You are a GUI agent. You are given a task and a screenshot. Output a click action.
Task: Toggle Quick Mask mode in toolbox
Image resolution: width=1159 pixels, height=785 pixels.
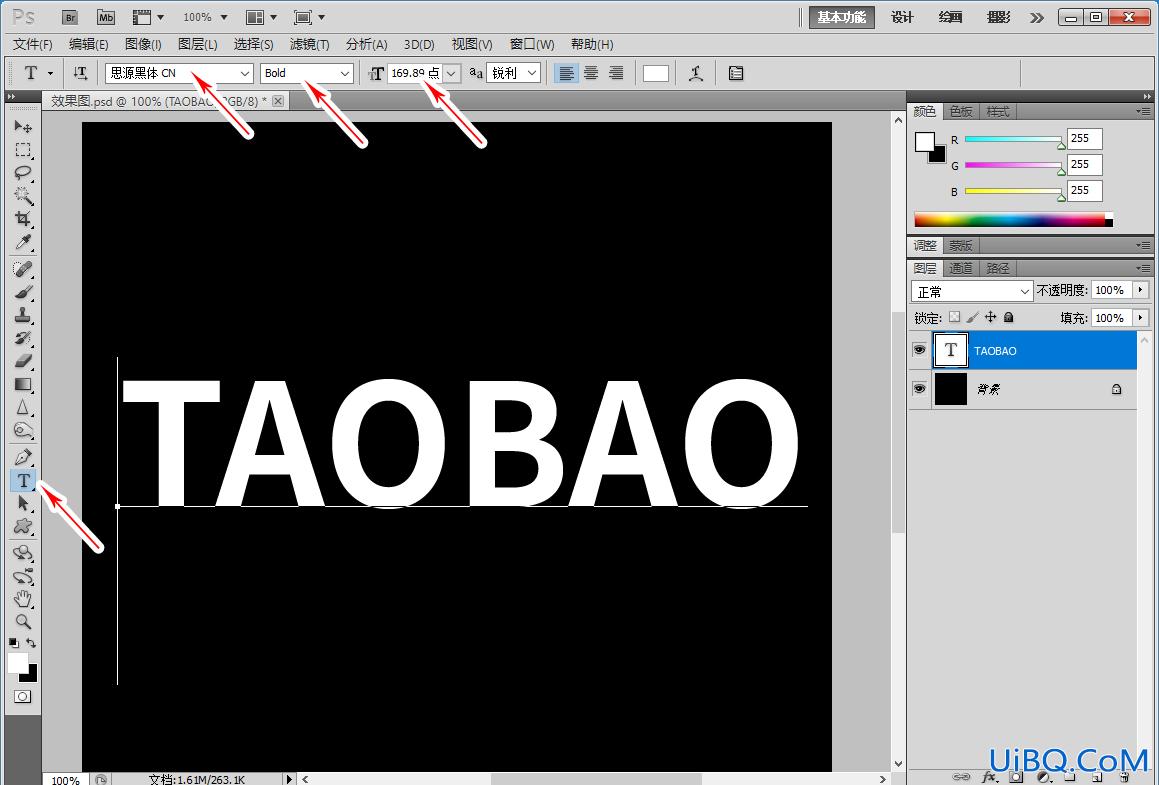coord(23,696)
